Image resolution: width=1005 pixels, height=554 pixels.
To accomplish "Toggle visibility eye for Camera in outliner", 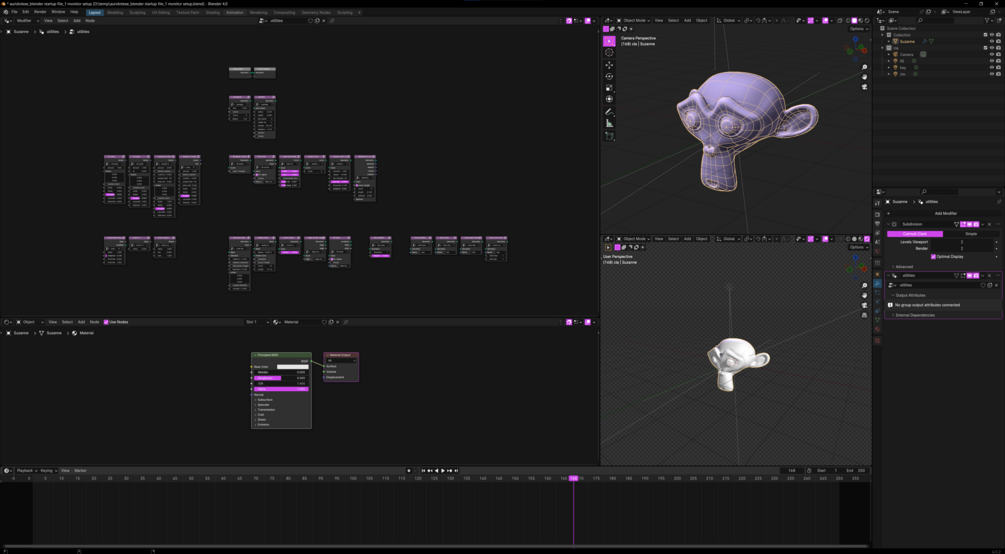I will coord(992,55).
